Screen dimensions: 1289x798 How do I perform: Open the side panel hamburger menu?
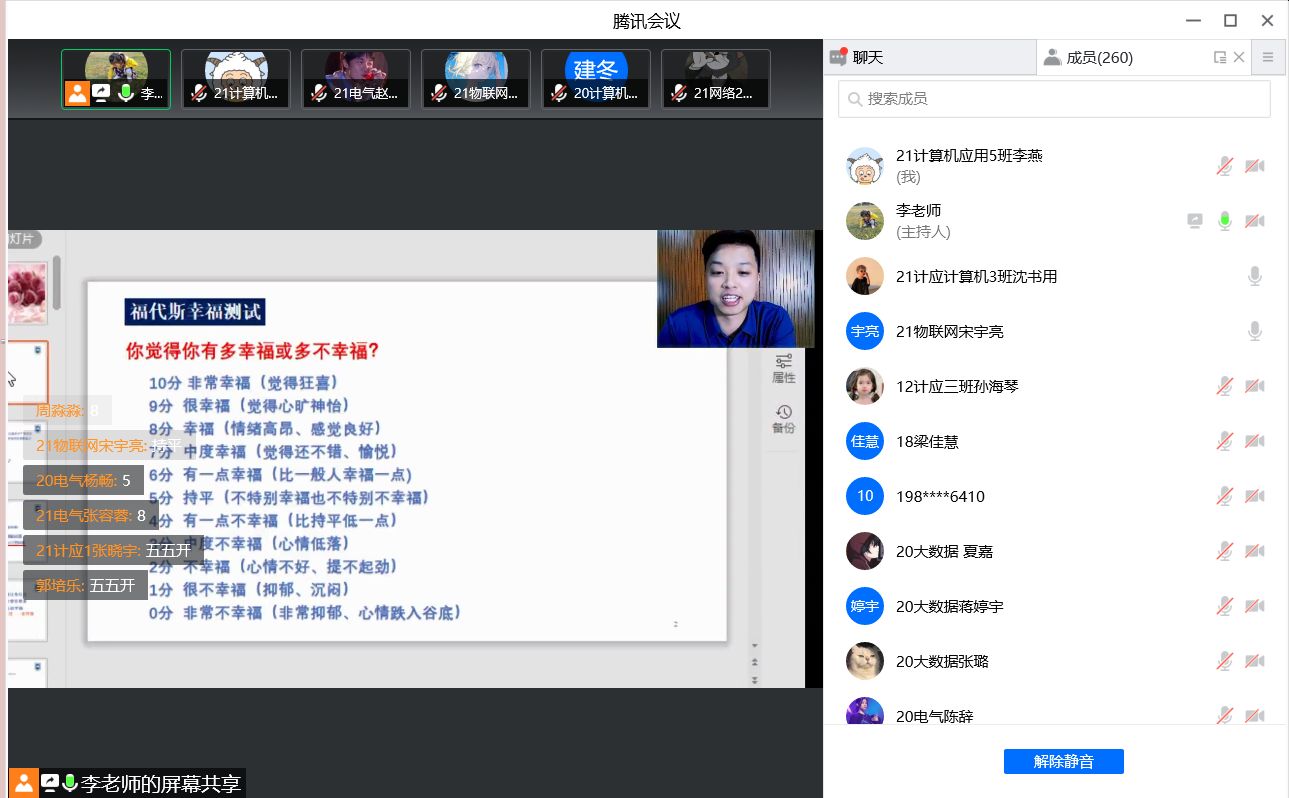(1268, 58)
